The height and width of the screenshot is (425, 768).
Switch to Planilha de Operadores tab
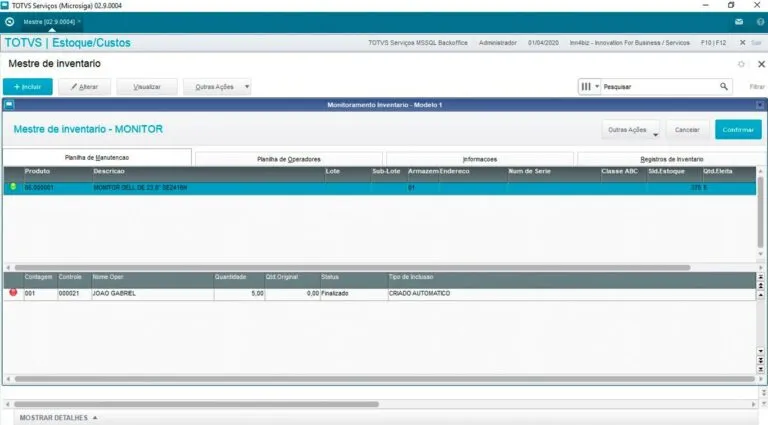(289, 159)
